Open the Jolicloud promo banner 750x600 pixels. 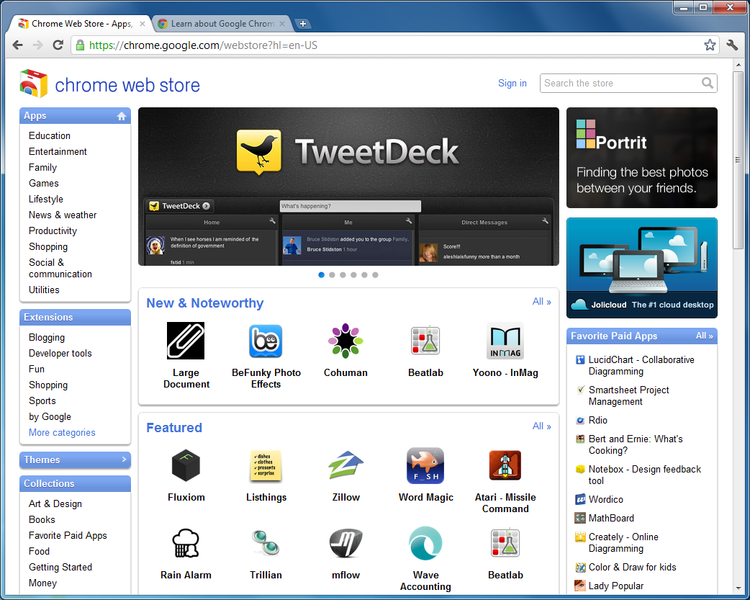tap(642, 268)
